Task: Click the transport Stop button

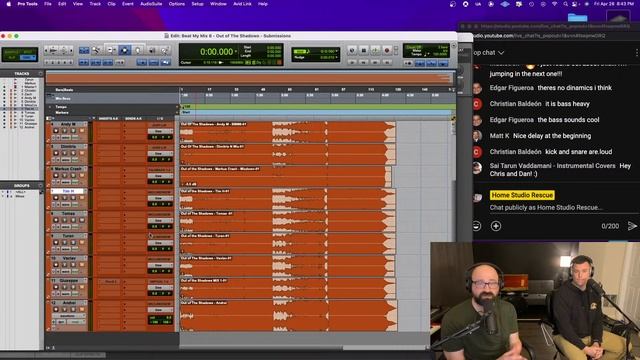Action: point(364,50)
